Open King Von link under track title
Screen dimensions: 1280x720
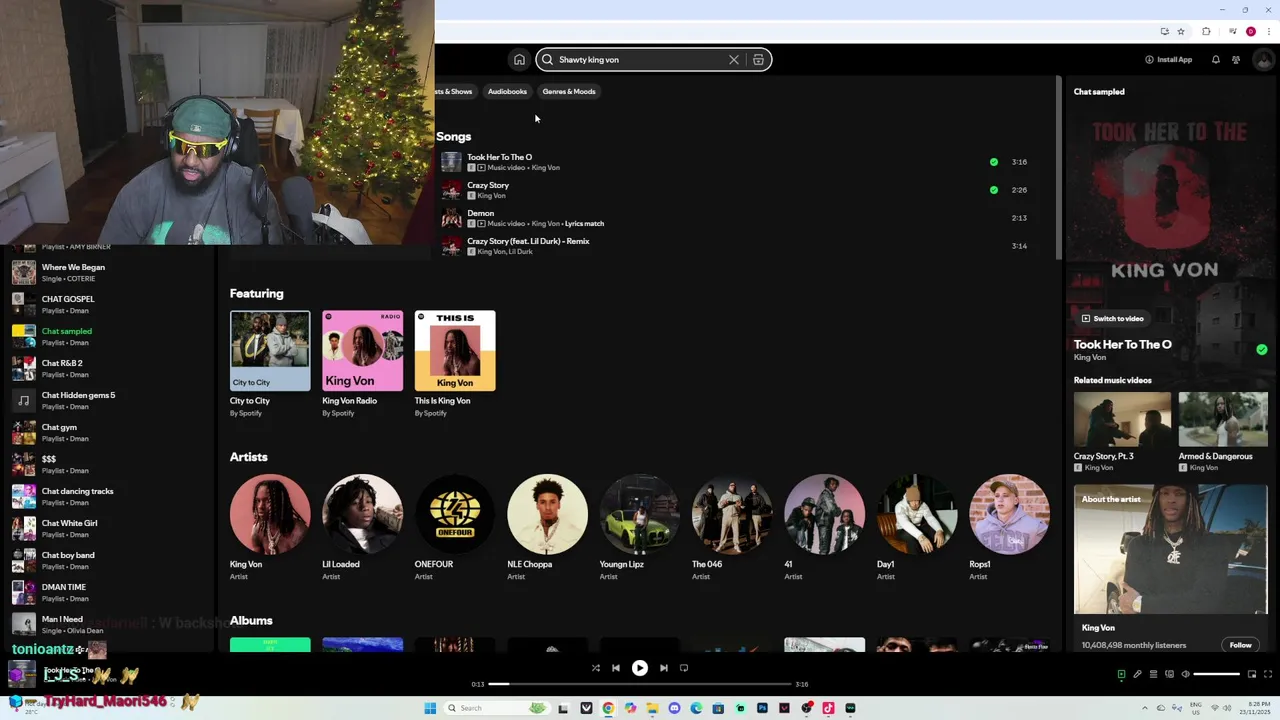point(1090,357)
